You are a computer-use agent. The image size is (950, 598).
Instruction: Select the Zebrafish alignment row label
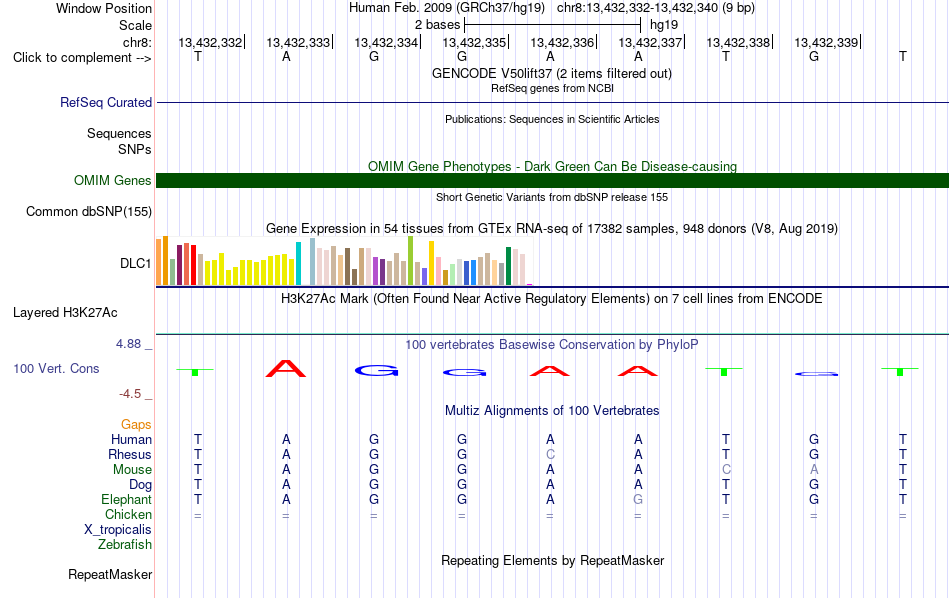pos(125,544)
